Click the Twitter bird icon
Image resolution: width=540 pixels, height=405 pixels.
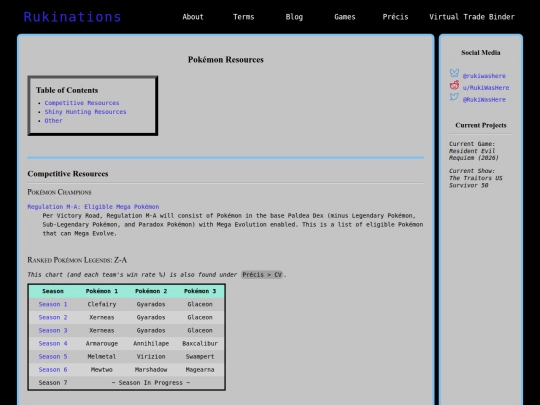(x=454, y=97)
